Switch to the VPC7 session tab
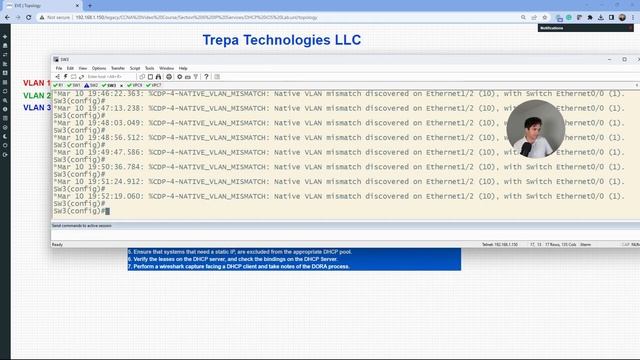The width and height of the screenshot is (640, 360). tap(154, 85)
